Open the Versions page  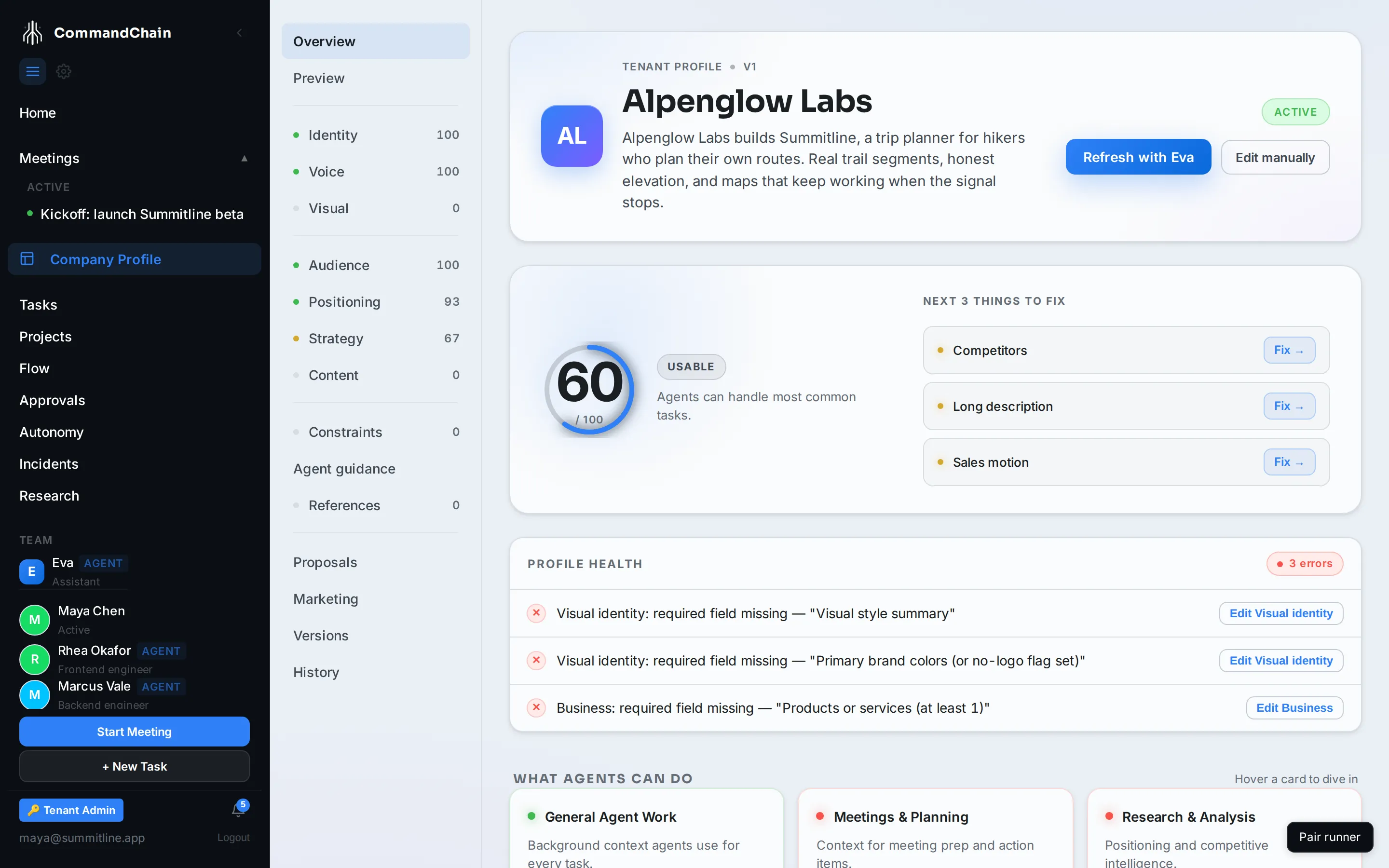point(375,636)
